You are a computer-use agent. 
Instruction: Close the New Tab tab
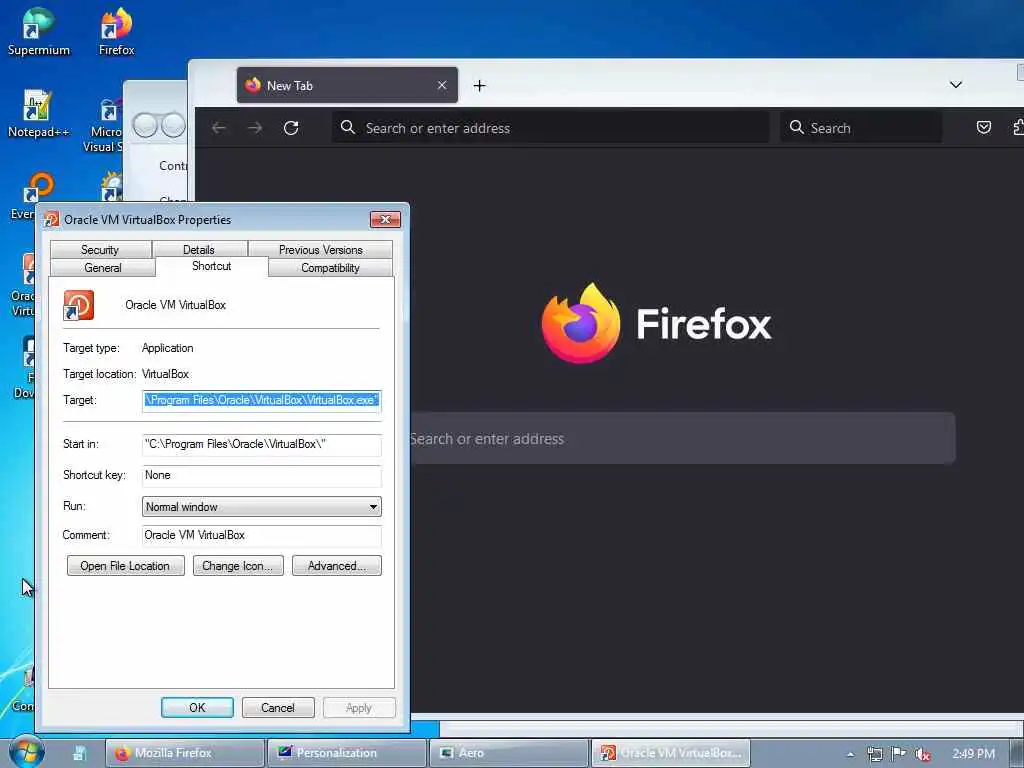[x=442, y=86]
